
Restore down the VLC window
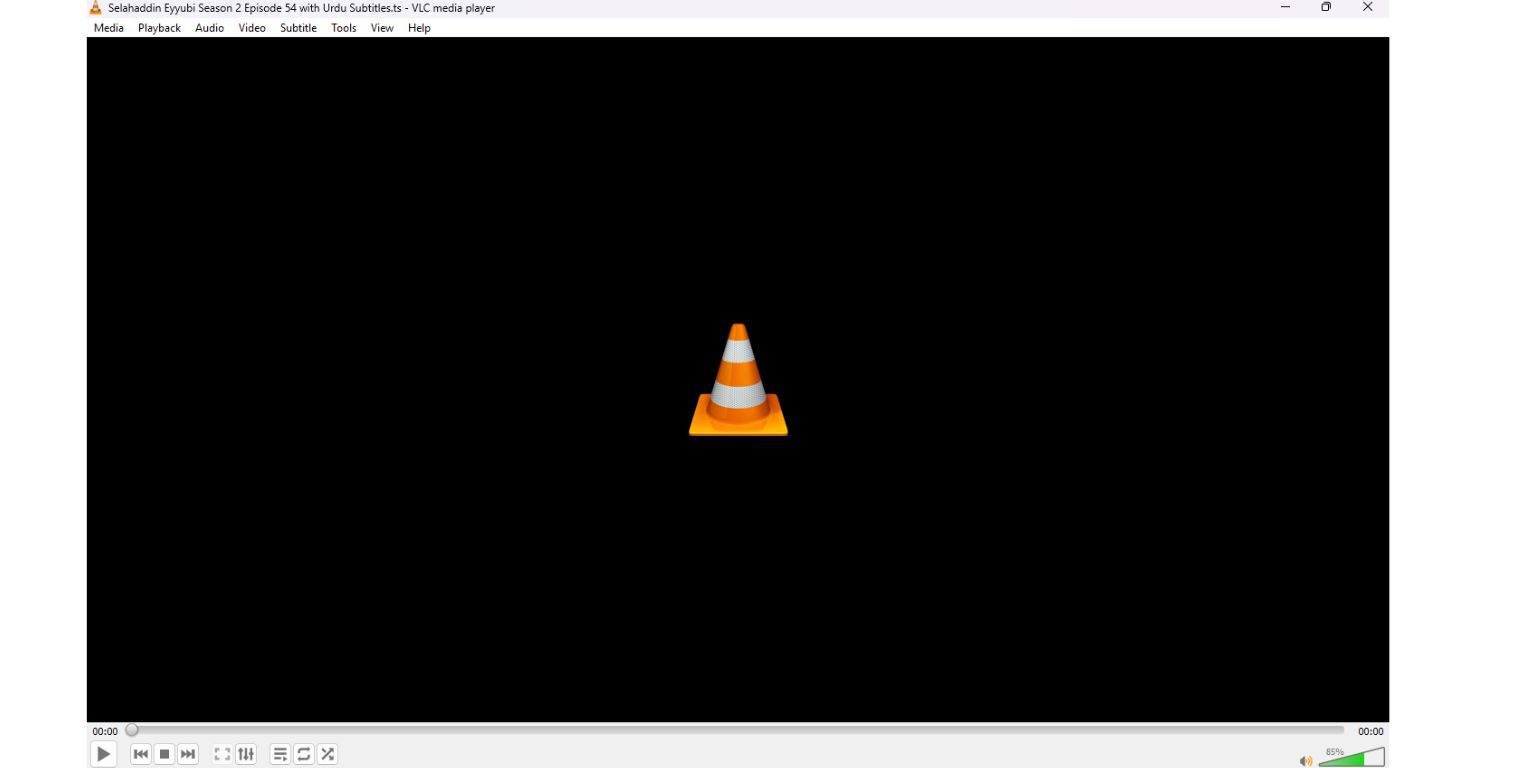coord(1326,8)
